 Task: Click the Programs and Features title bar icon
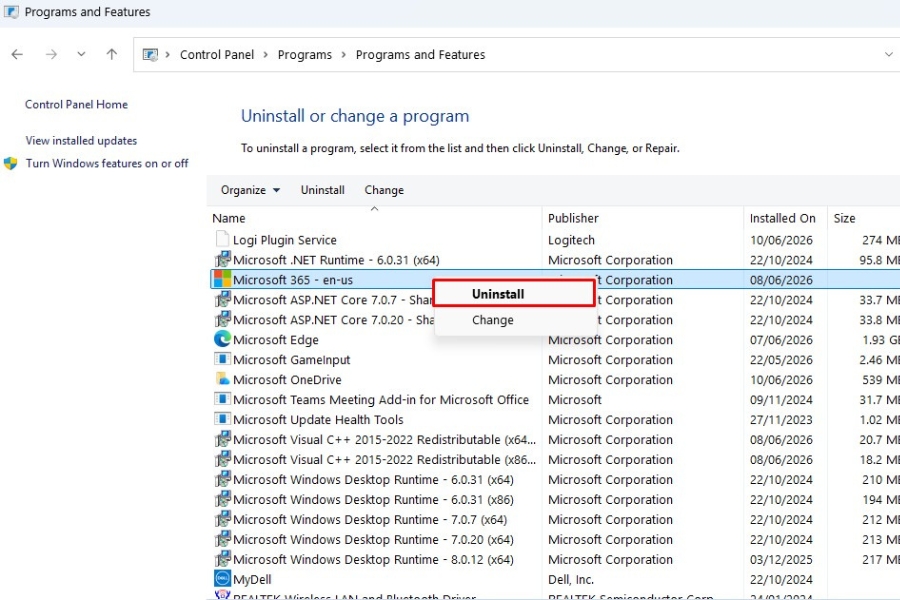tap(11, 11)
